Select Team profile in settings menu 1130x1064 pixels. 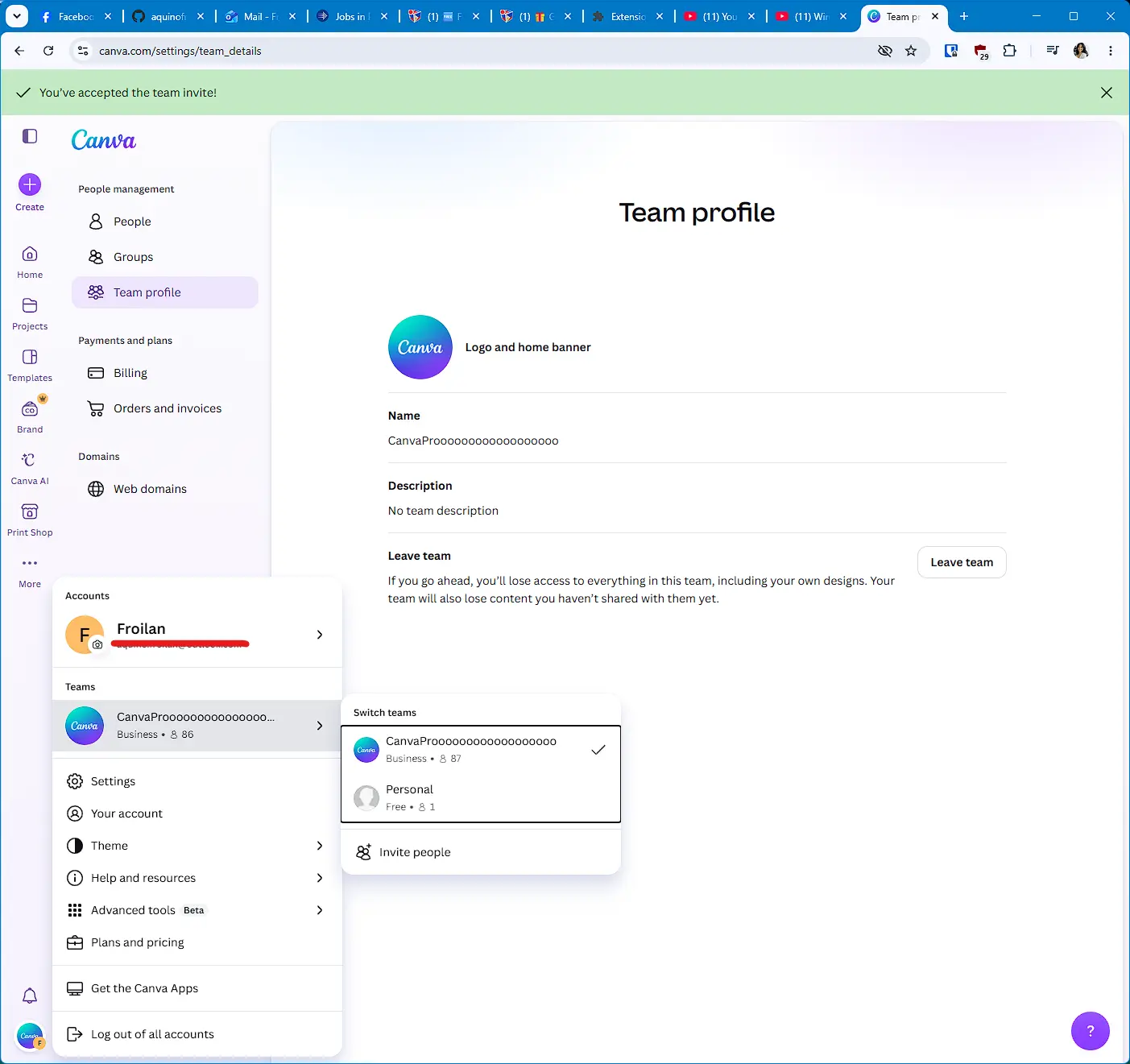click(165, 292)
